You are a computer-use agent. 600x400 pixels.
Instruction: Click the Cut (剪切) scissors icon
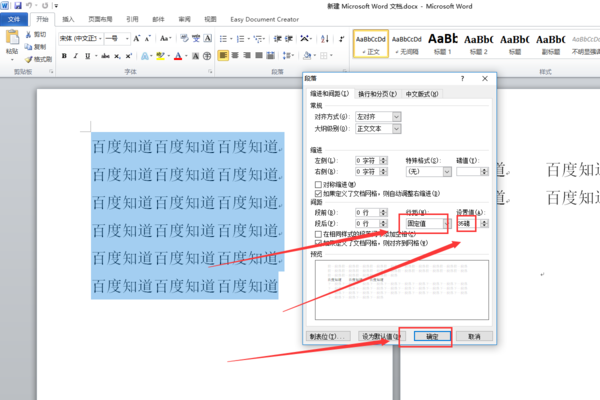[x=29, y=34]
